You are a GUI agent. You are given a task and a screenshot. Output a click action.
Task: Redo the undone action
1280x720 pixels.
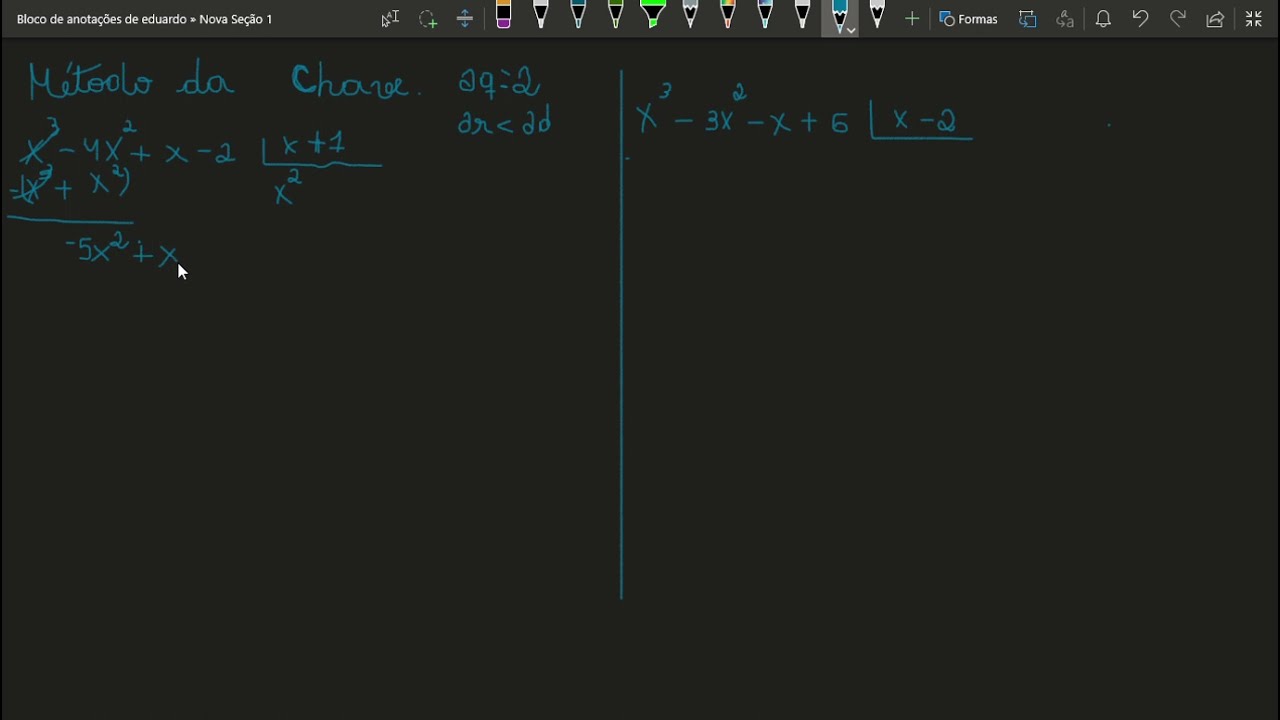(1178, 19)
